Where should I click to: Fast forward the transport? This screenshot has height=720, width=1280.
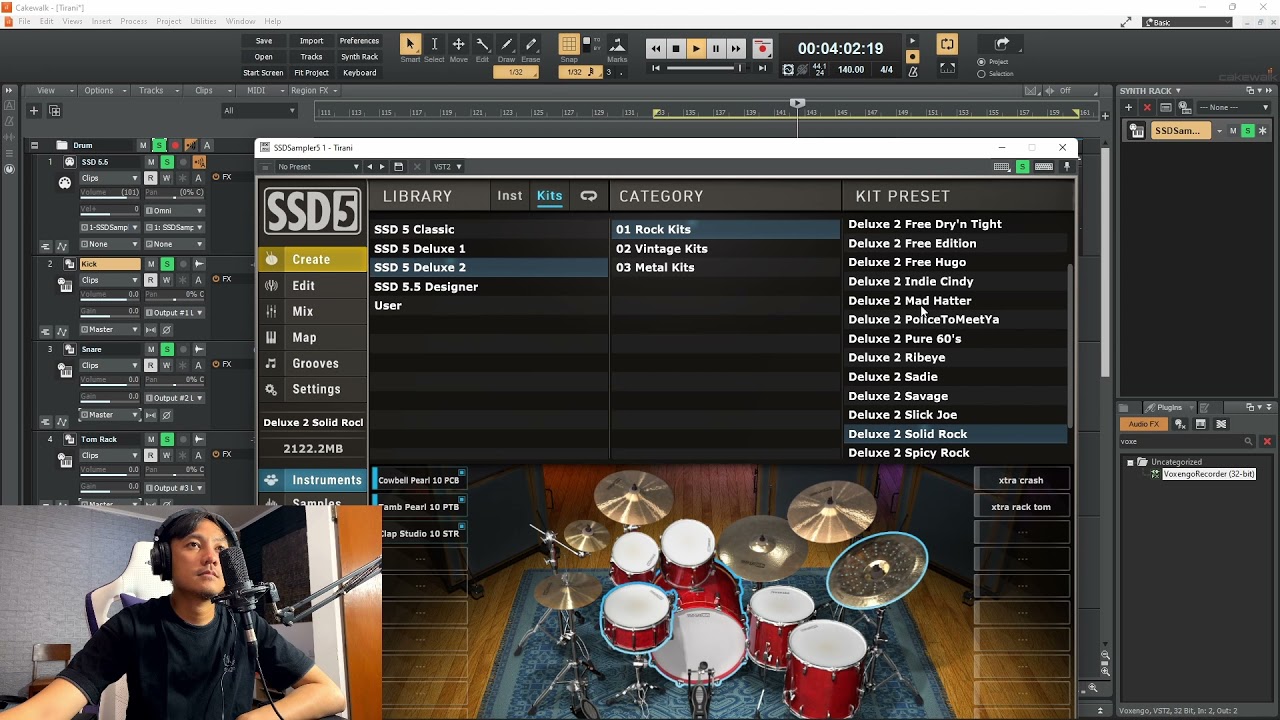[736, 48]
